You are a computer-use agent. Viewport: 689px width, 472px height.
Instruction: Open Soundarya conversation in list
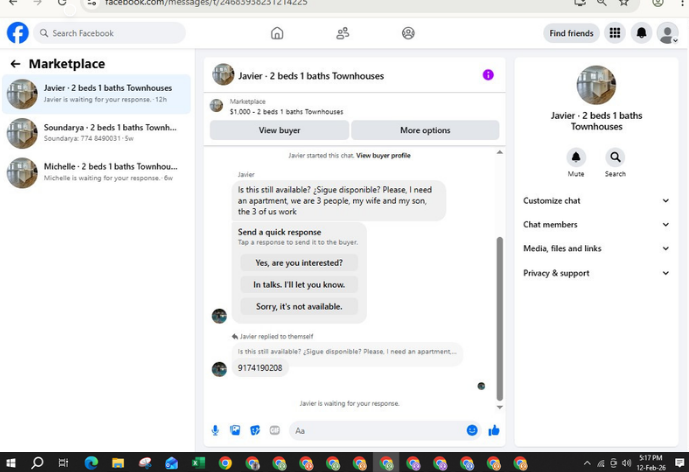(x=97, y=133)
